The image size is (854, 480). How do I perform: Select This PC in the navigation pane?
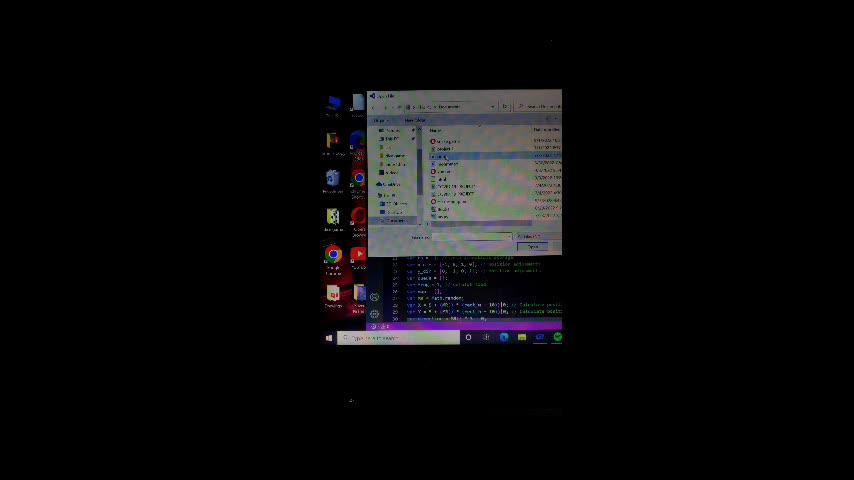click(x=389, y=195)
